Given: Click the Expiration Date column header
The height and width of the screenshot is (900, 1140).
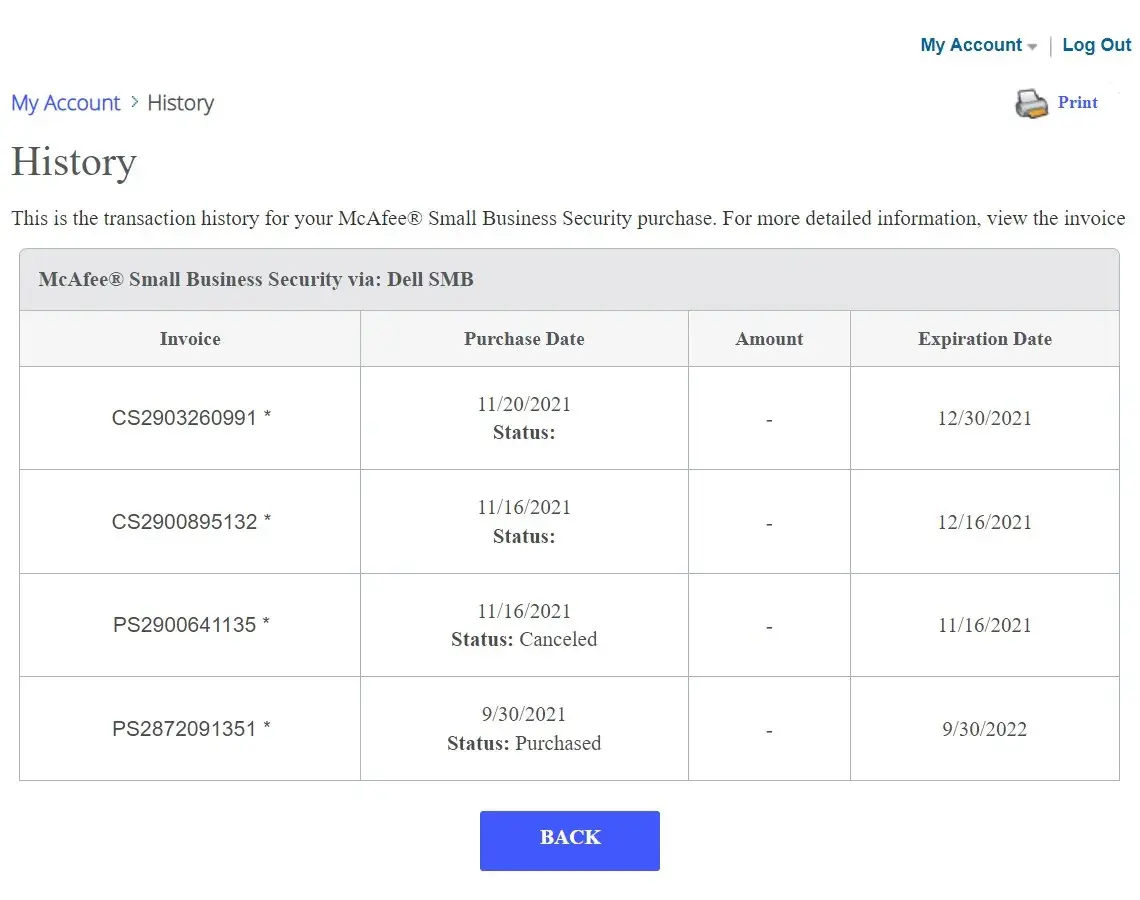Looking at the screenshot, I should tap(985, 339).
